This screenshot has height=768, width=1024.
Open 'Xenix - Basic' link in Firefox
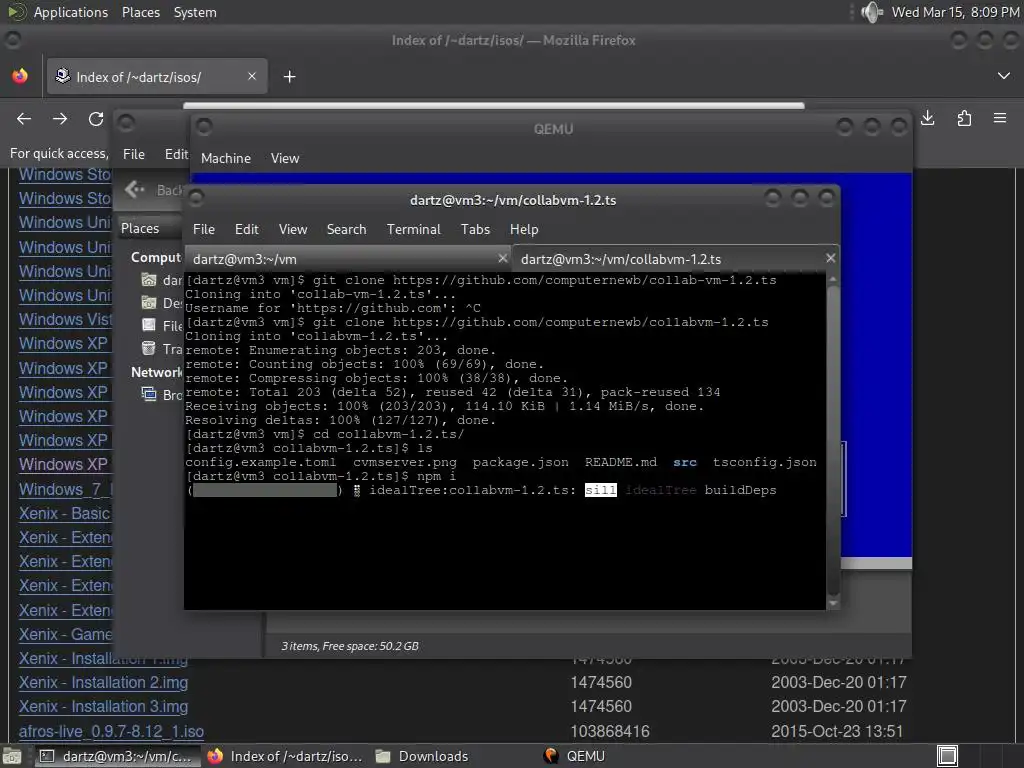click(x=64, y=513)
